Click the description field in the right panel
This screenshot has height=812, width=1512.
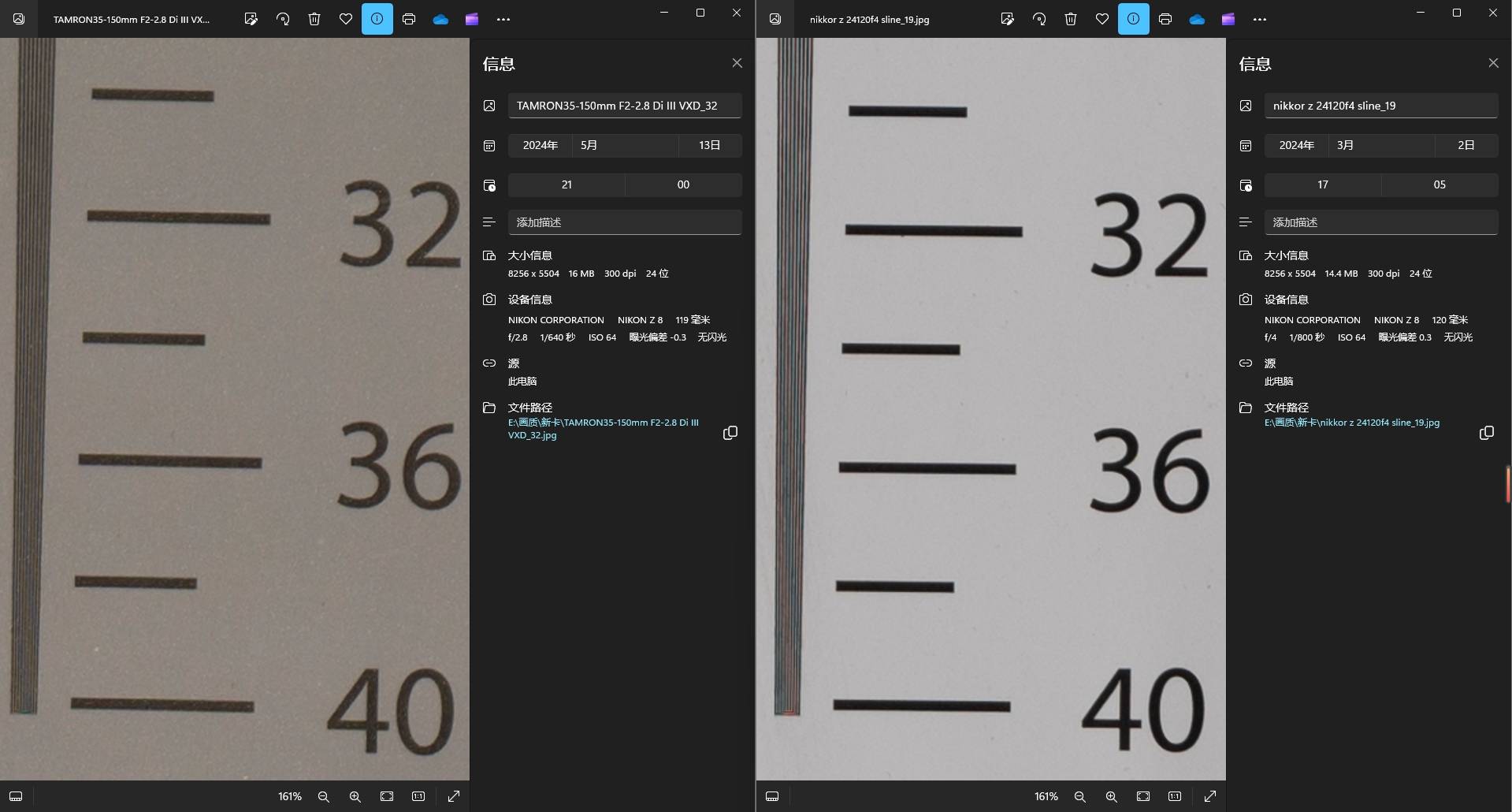tap(1380, 222)
